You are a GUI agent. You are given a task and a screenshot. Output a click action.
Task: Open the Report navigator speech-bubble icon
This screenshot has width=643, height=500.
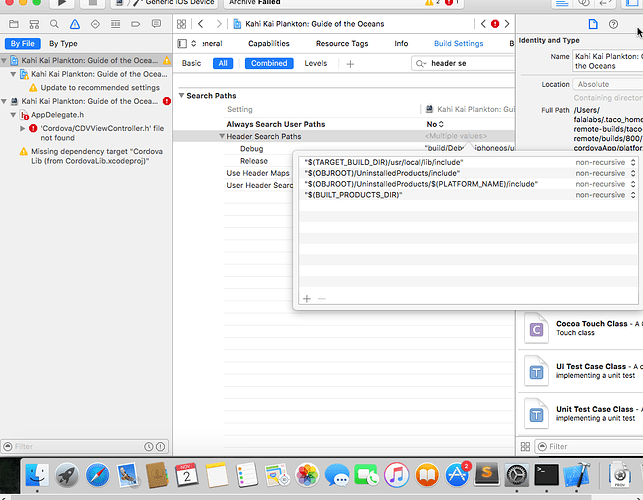(156, 24)
